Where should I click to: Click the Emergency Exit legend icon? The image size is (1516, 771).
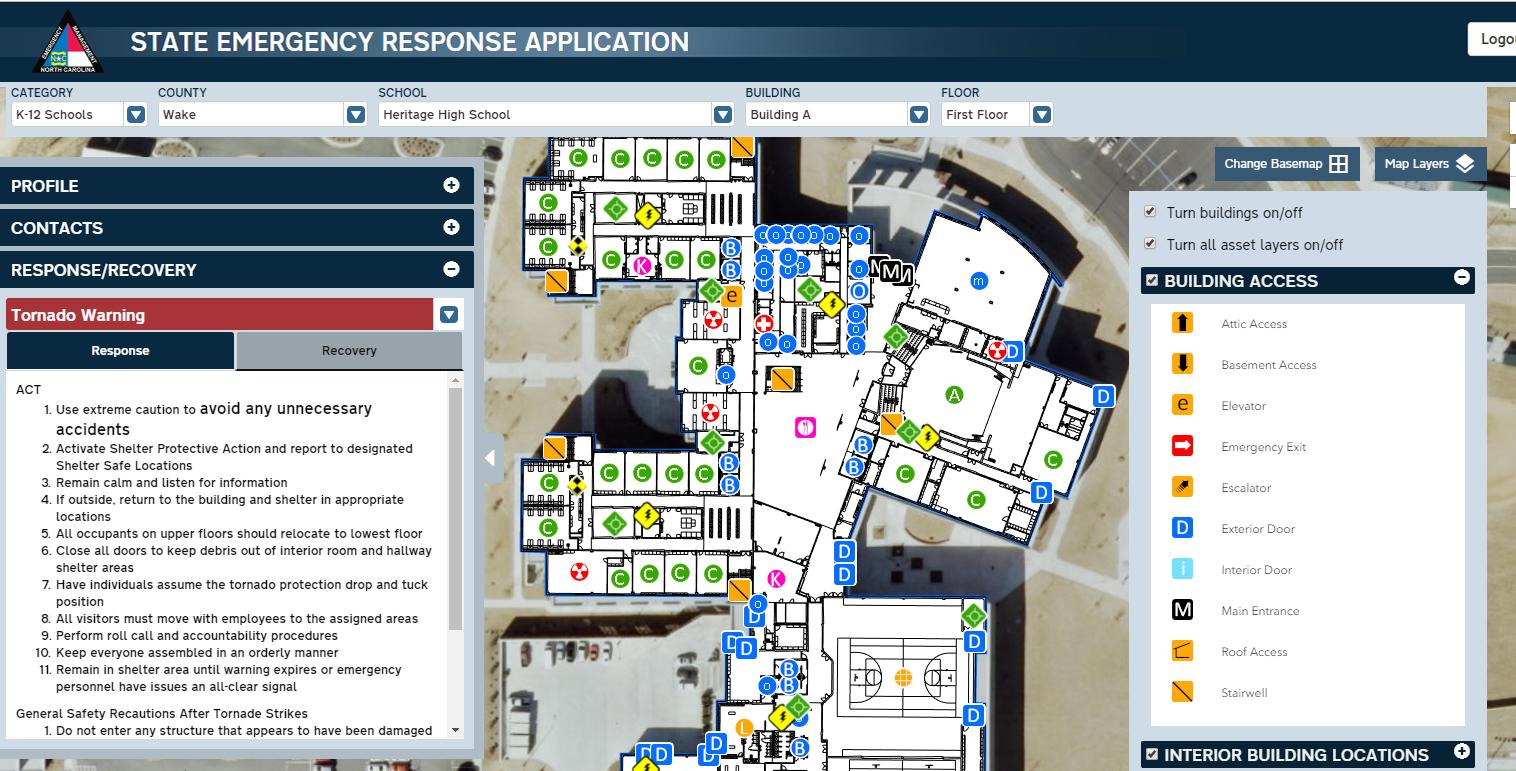point(1182,446)
